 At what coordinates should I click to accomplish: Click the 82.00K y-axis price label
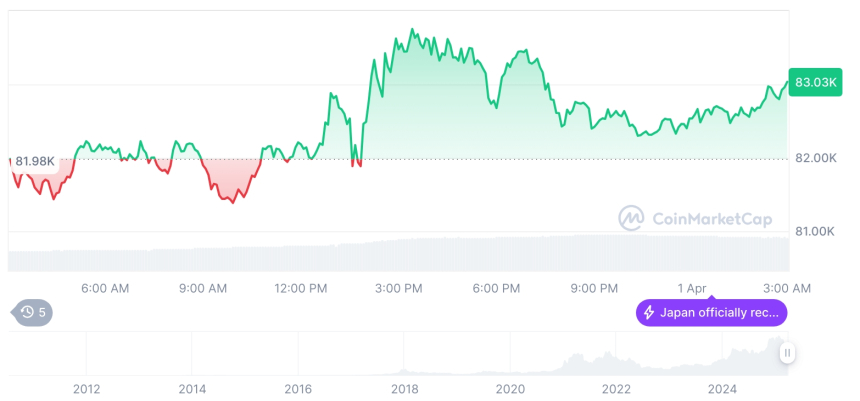pyautogui.click(x=815, y=159)
